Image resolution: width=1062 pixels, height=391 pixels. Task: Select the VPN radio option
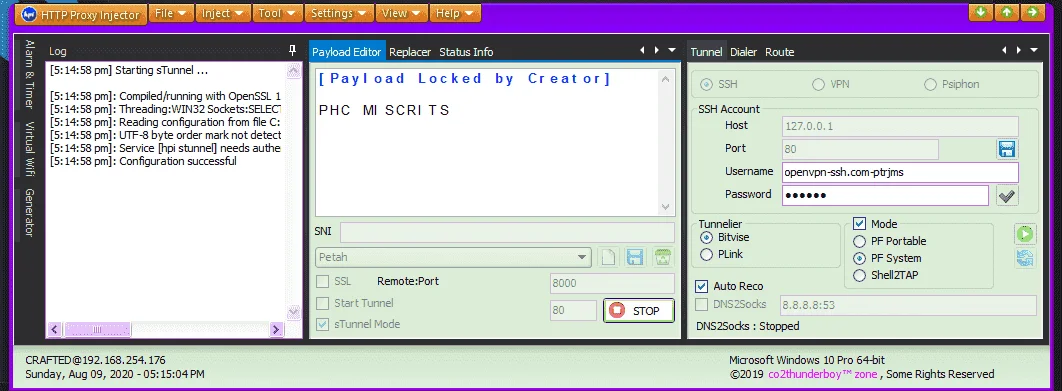click(x=818, y=85)
